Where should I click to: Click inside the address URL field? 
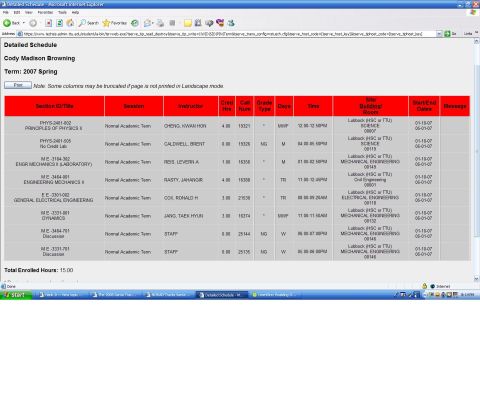227,34
